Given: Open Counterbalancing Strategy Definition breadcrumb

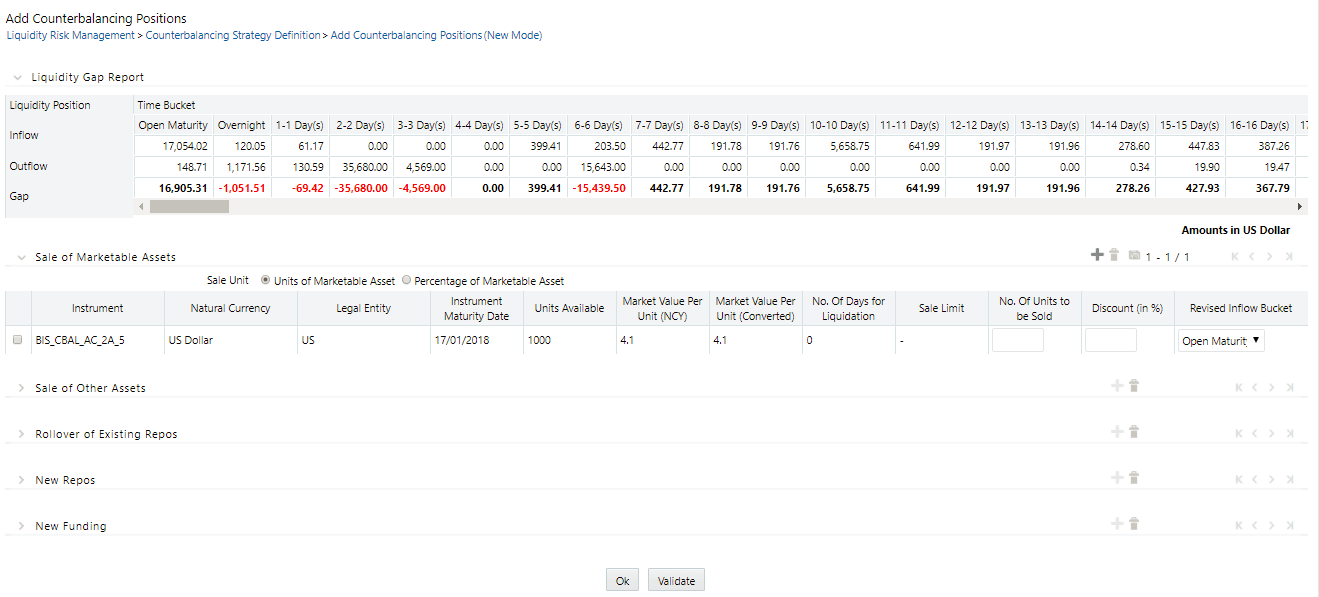Looking at the screenshot, I should (233, 35).
